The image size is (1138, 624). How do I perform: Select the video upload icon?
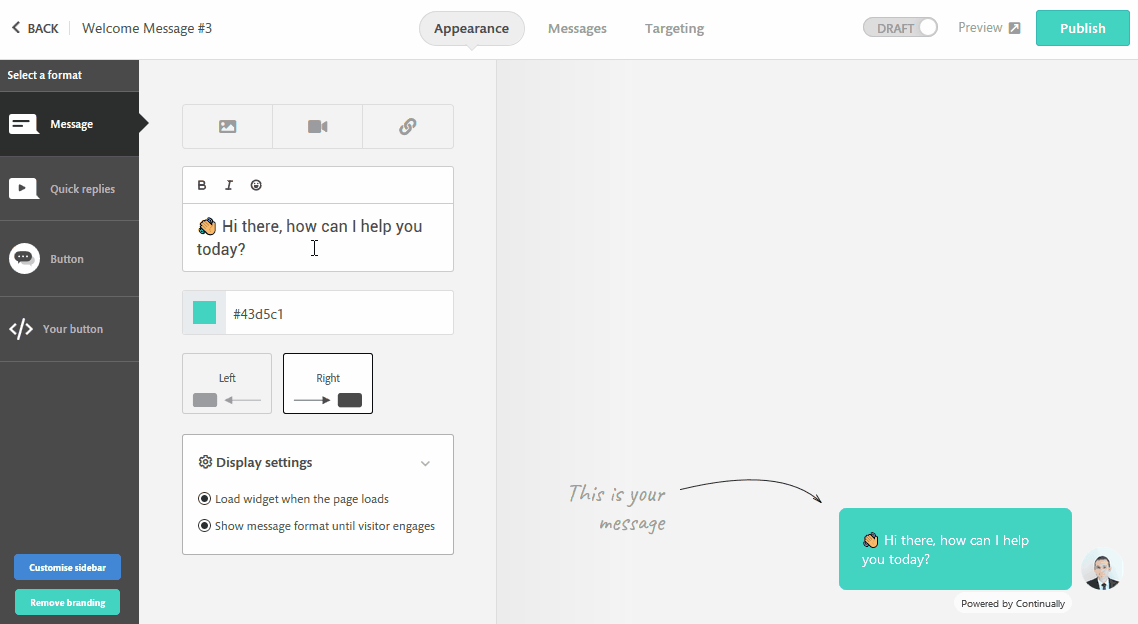(317, 126)
